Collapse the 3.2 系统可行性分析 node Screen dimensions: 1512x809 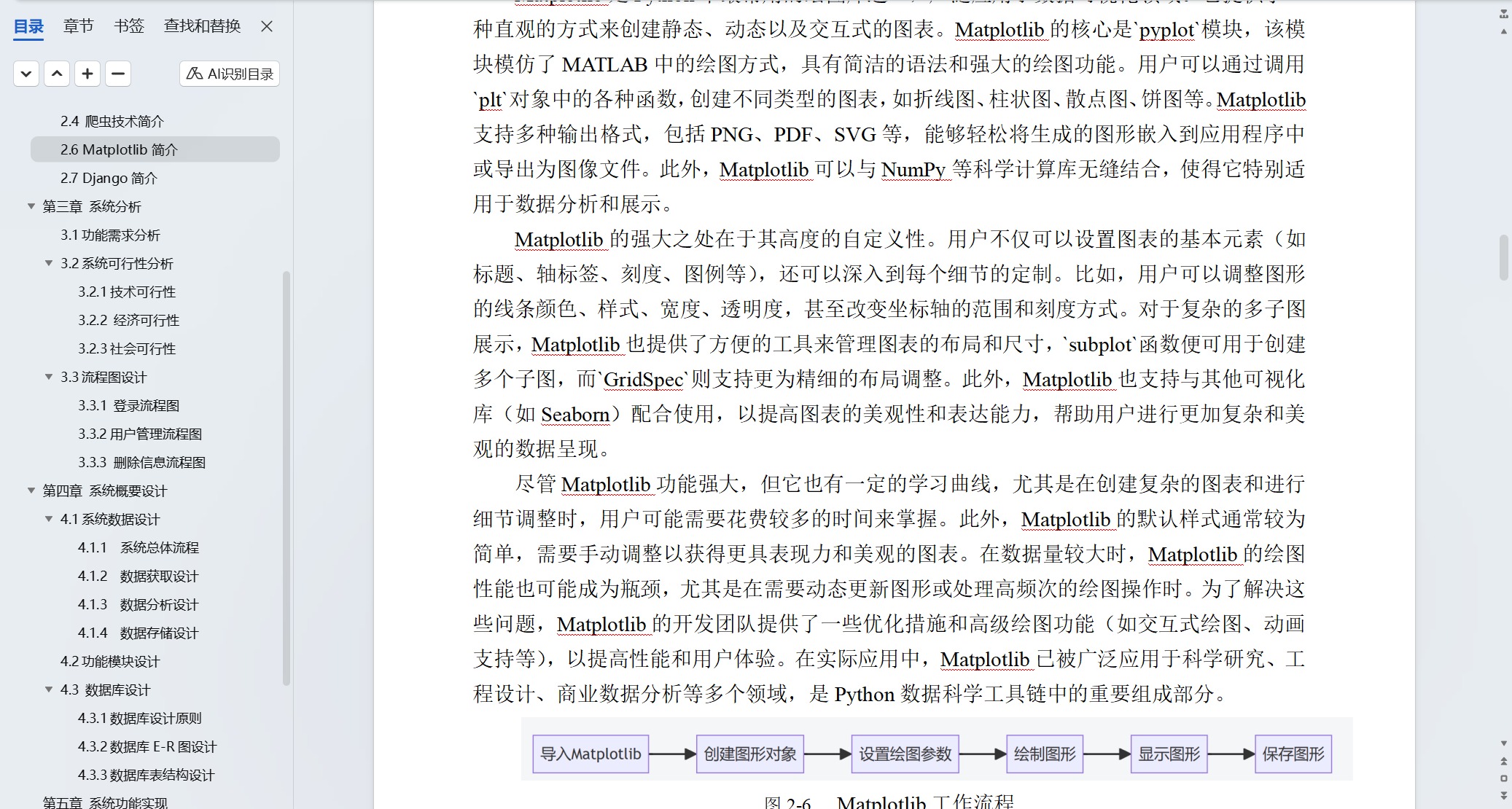(49, 263)
